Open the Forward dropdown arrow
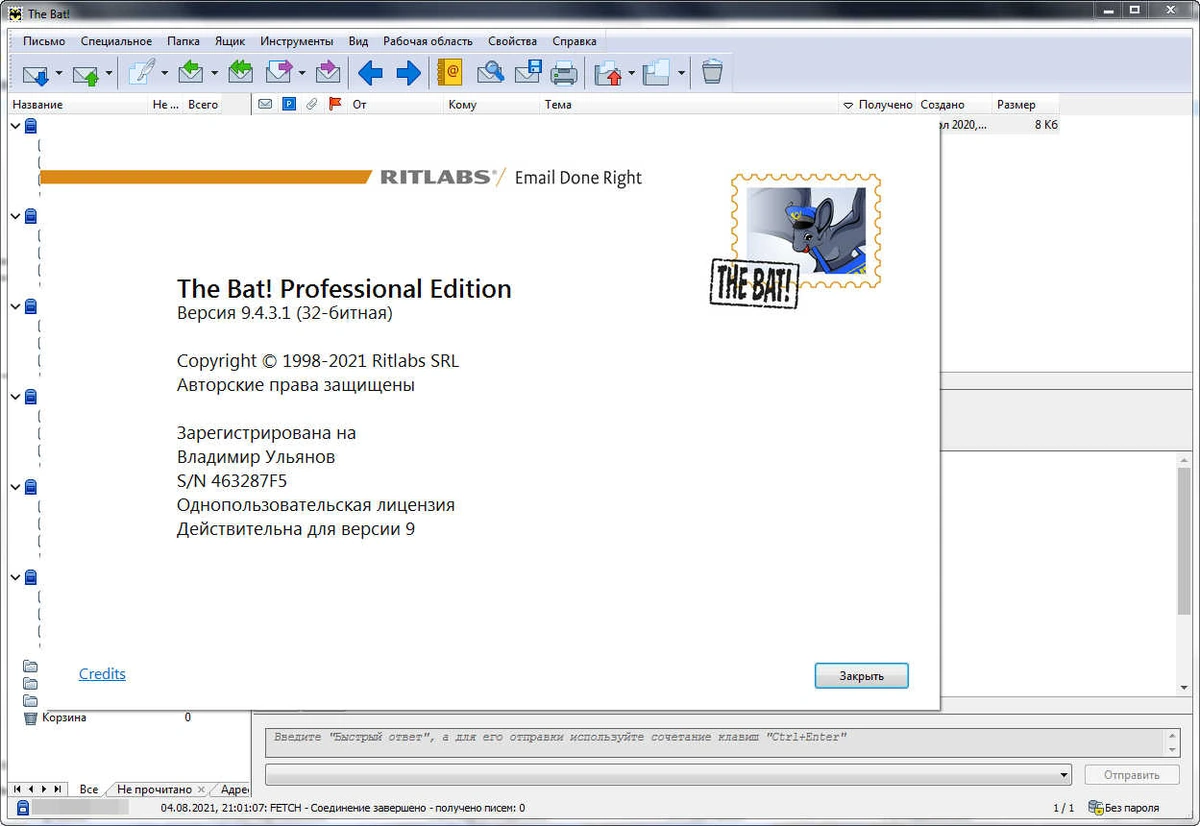1200x826 pixels. coord(301,74)
